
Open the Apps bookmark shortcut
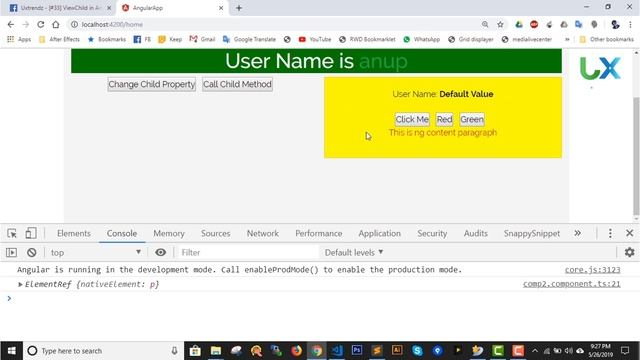coord(19,39)
